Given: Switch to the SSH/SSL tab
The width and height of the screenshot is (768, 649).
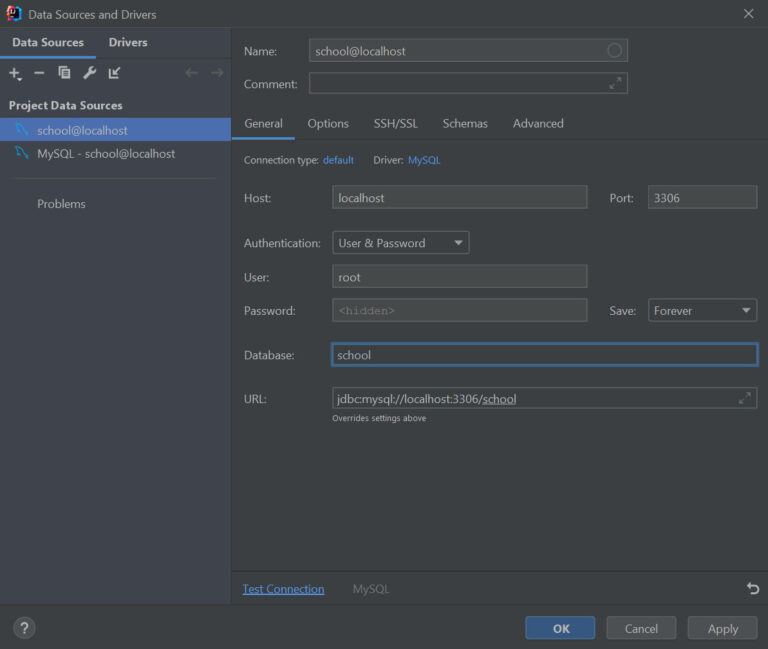Looking at the screenshot, I should pyautogui.click(x=396, y=123).
